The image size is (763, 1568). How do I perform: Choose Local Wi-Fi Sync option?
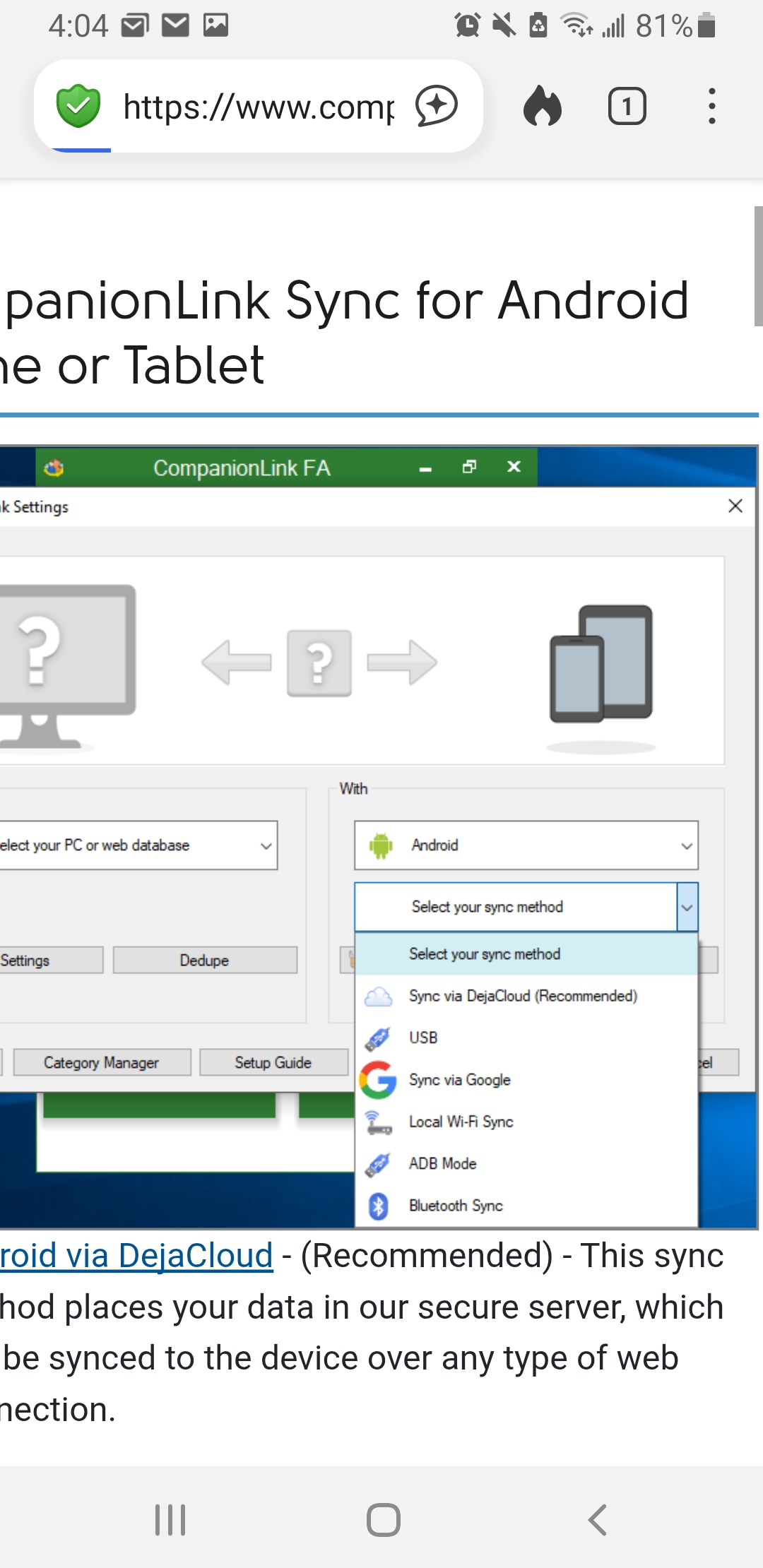coord(526,1122)
